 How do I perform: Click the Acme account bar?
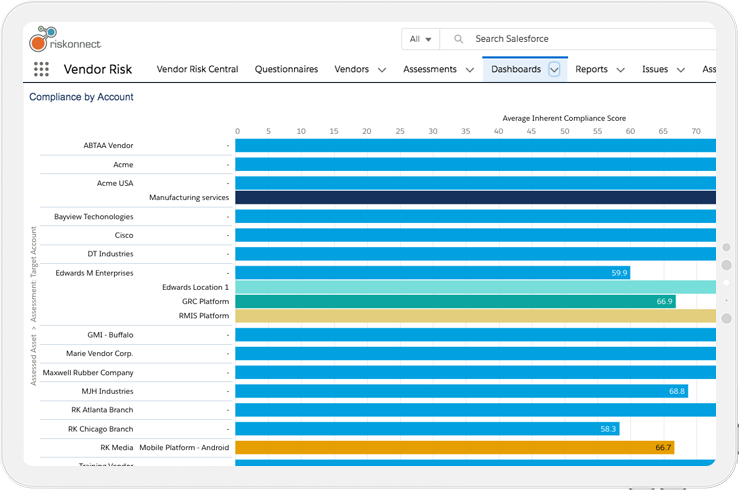click(476, 164)
